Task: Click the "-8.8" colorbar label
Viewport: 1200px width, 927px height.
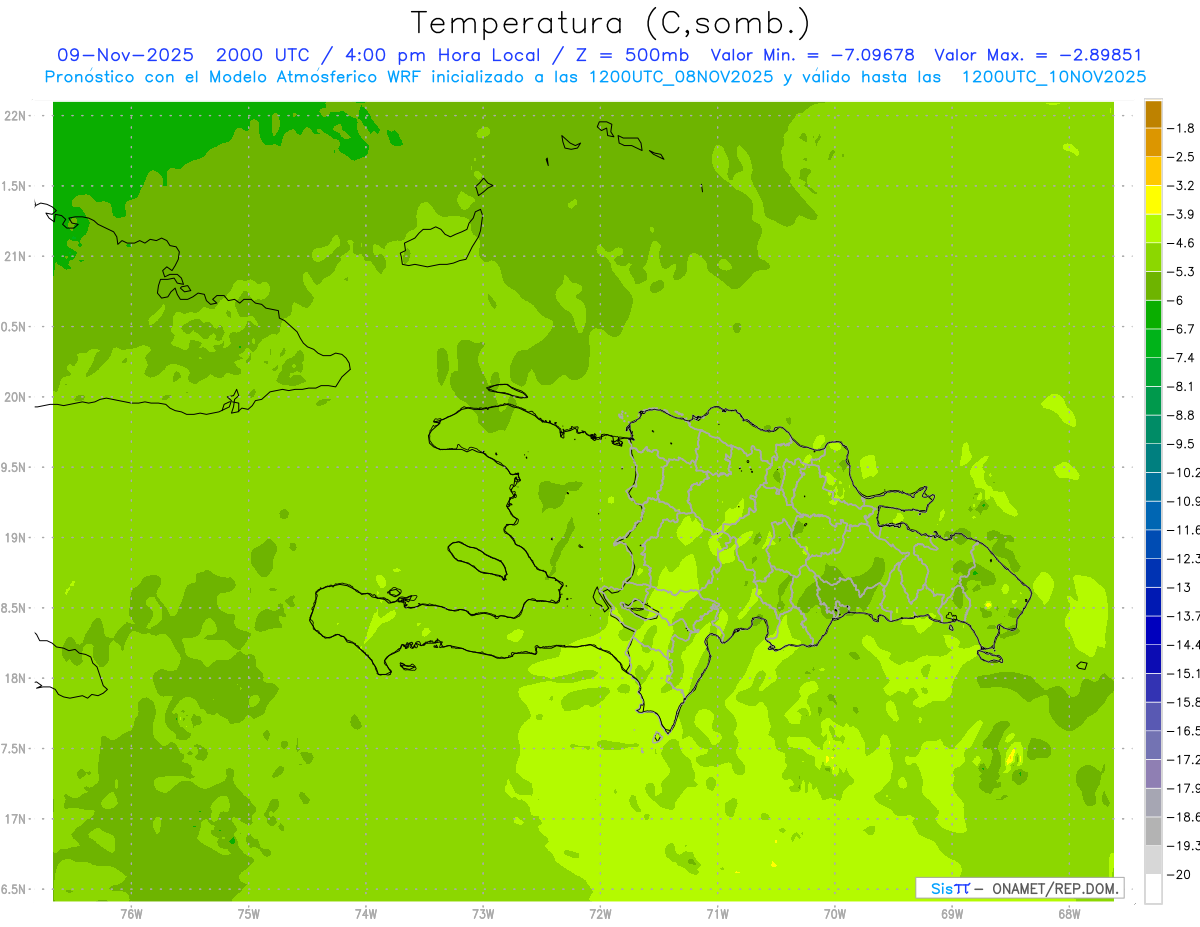Action: pyautogui.click(x=1181, y=415)
